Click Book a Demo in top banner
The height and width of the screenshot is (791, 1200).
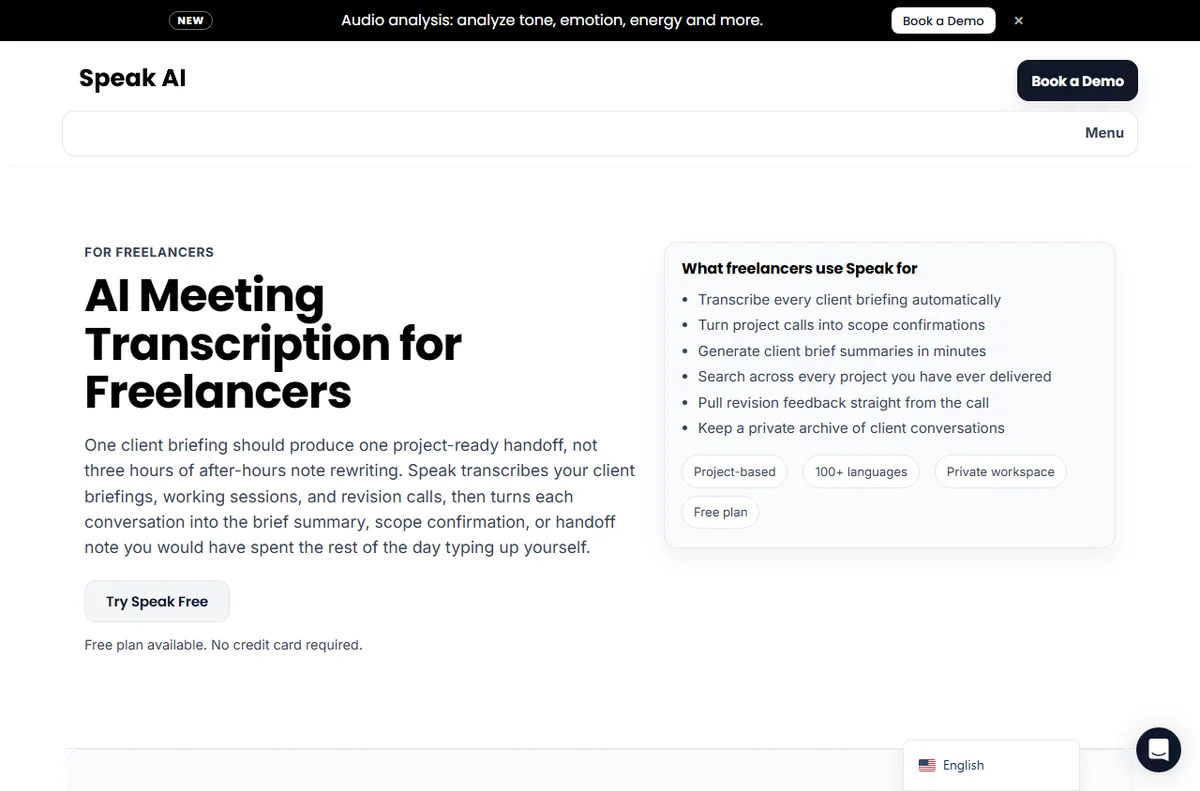[943, 20]
